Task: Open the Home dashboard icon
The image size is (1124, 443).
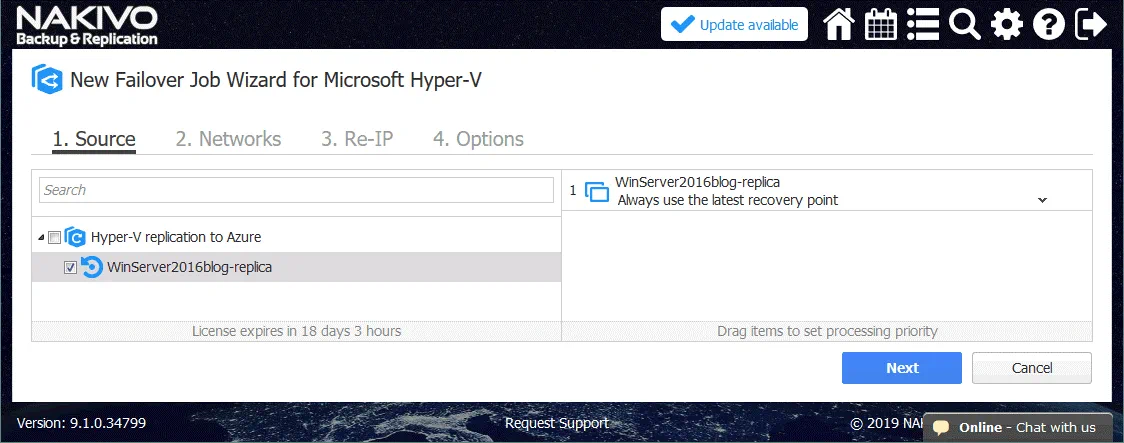Action: pyautogui.click(x=838, y=25)
